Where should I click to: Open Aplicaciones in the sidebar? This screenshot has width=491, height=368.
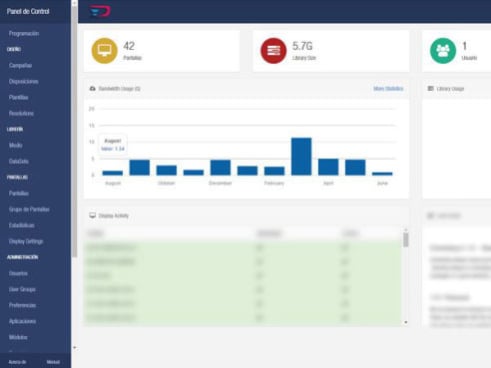22,321
